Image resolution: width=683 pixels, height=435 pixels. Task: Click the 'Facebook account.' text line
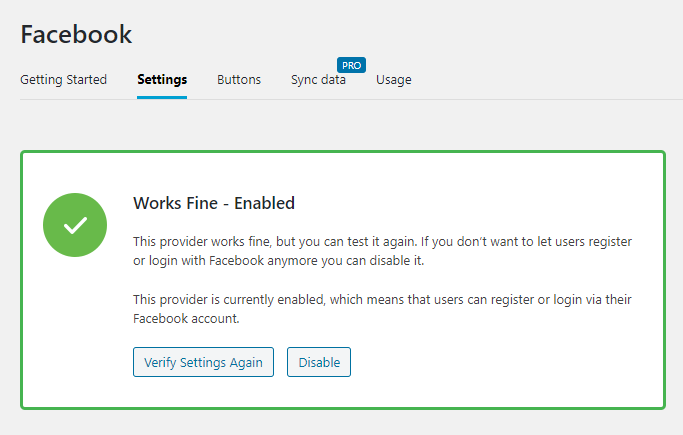[x=186, y=317]
